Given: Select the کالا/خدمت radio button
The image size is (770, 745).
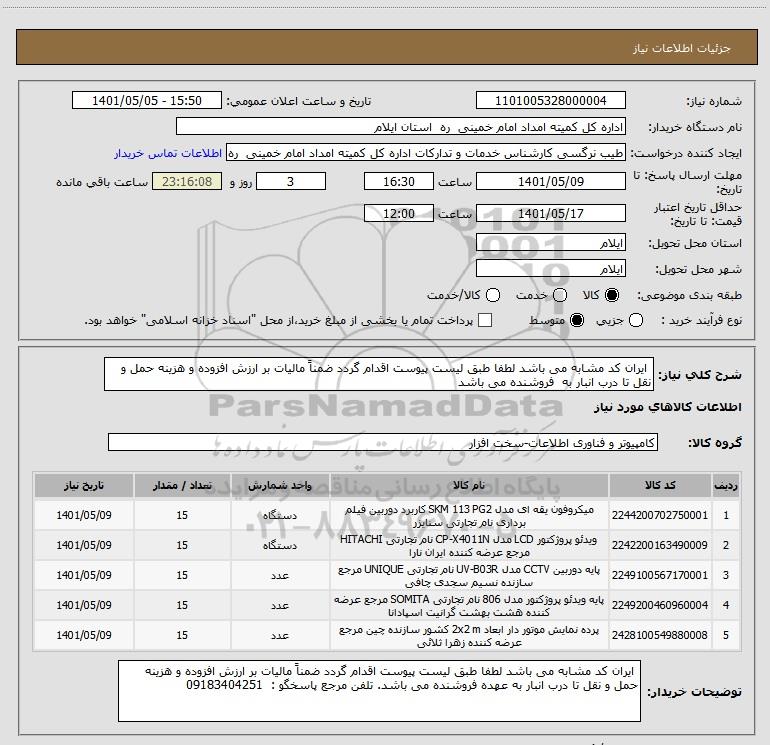Looking at the screenshot, I should (493, 295).
